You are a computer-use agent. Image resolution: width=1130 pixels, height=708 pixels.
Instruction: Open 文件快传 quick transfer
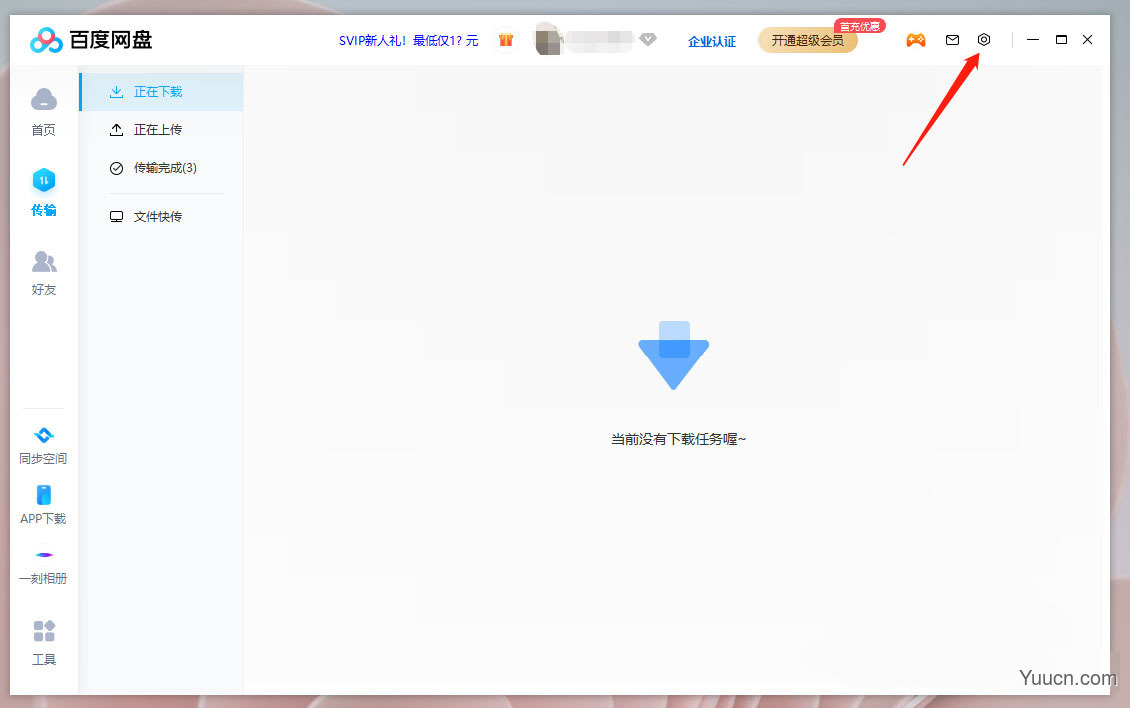tap(161, 216)
